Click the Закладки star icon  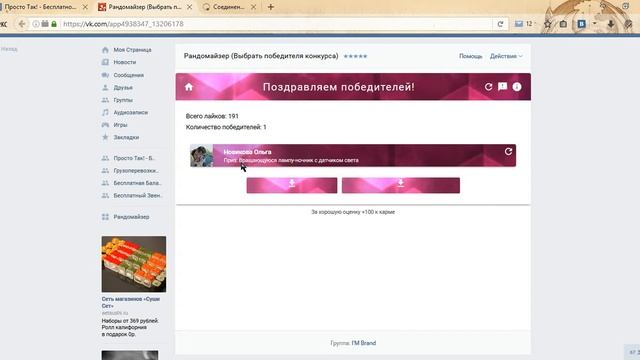[105, 137]
